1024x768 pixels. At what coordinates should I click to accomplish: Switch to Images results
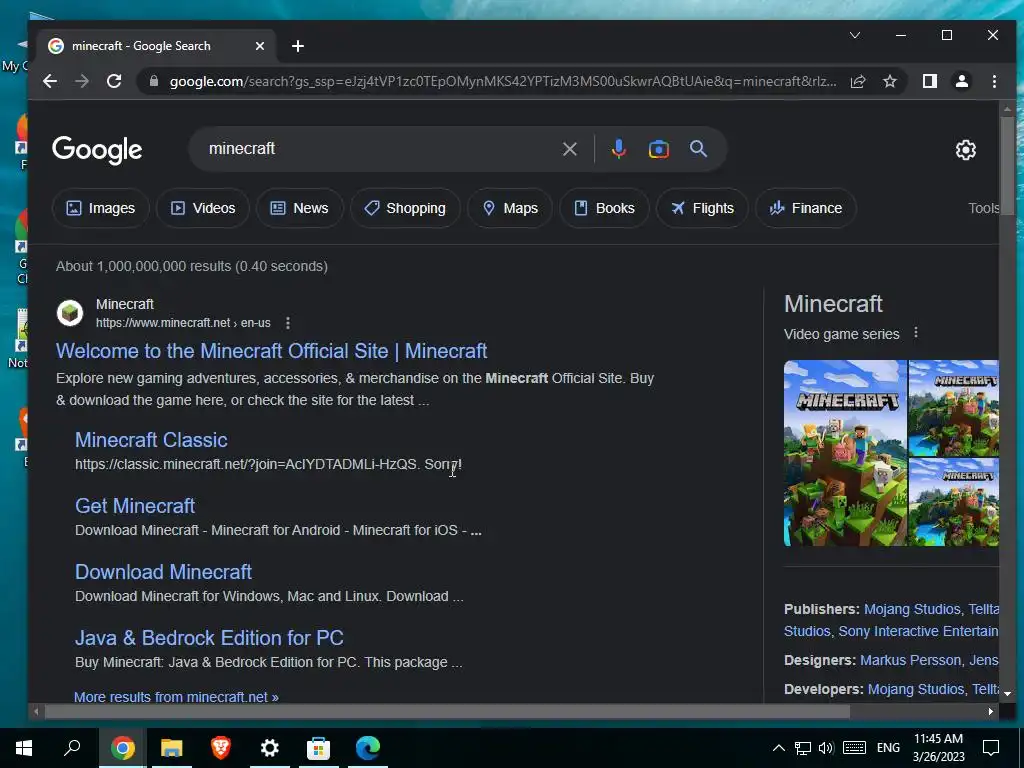point(101,208)
